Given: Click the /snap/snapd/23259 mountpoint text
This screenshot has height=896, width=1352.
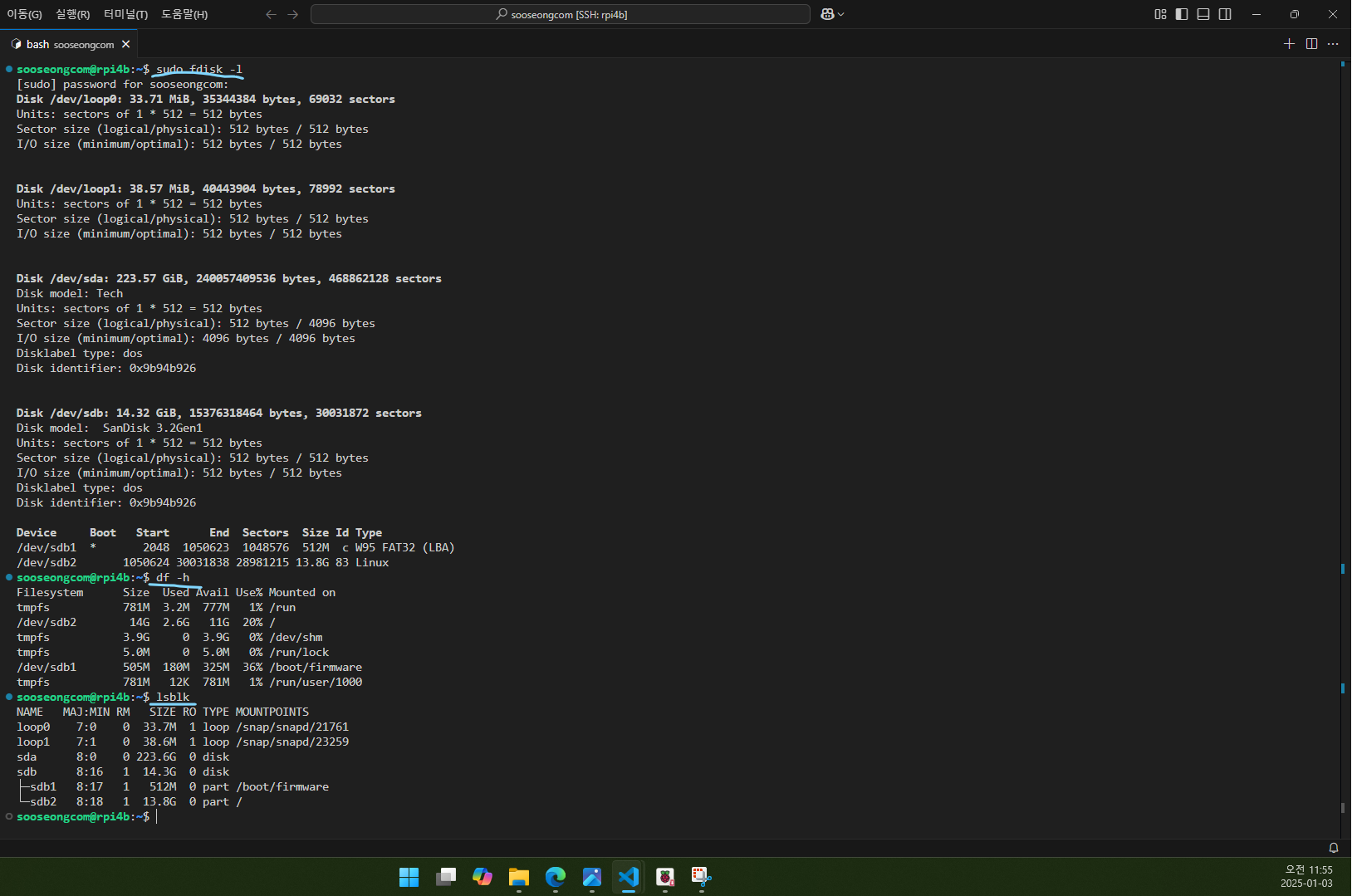Looking at the screenshot, I should tap(292, 742).
